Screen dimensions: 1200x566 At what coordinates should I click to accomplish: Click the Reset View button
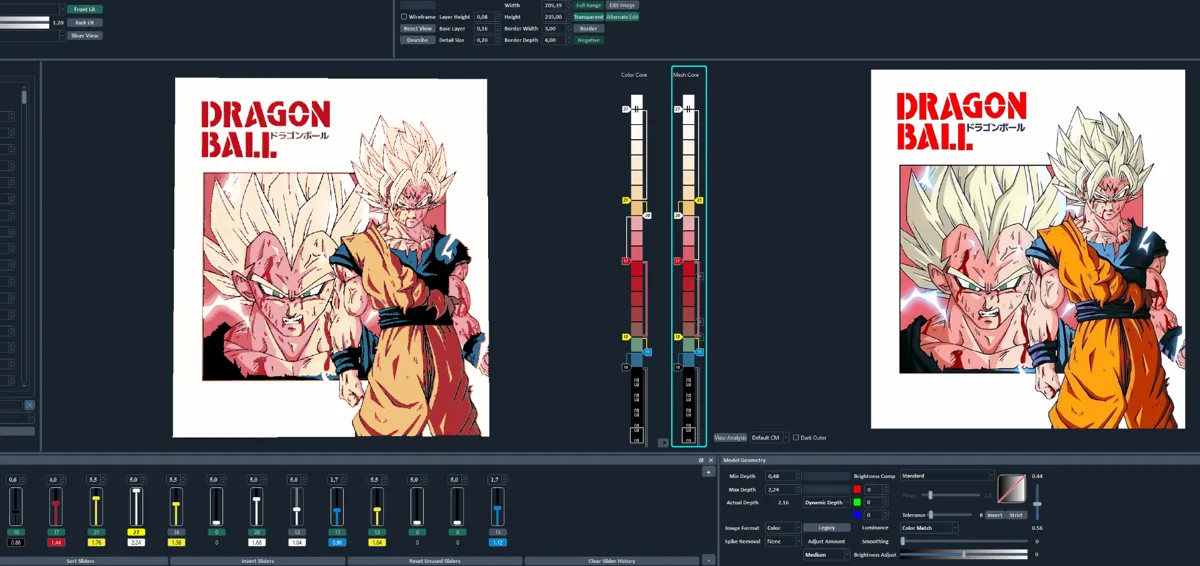(x=418, y=28)
